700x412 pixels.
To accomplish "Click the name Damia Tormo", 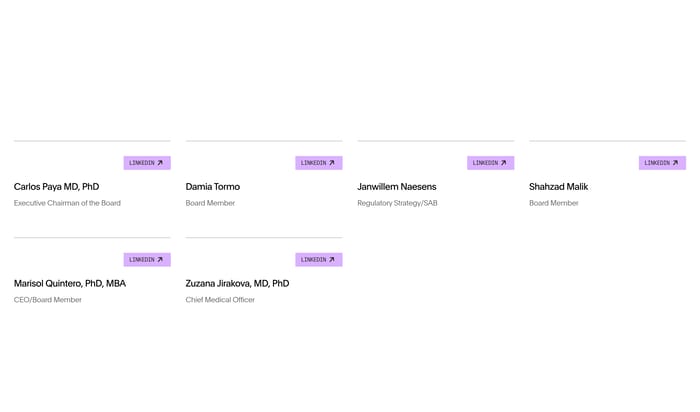I will click(212, 187).
